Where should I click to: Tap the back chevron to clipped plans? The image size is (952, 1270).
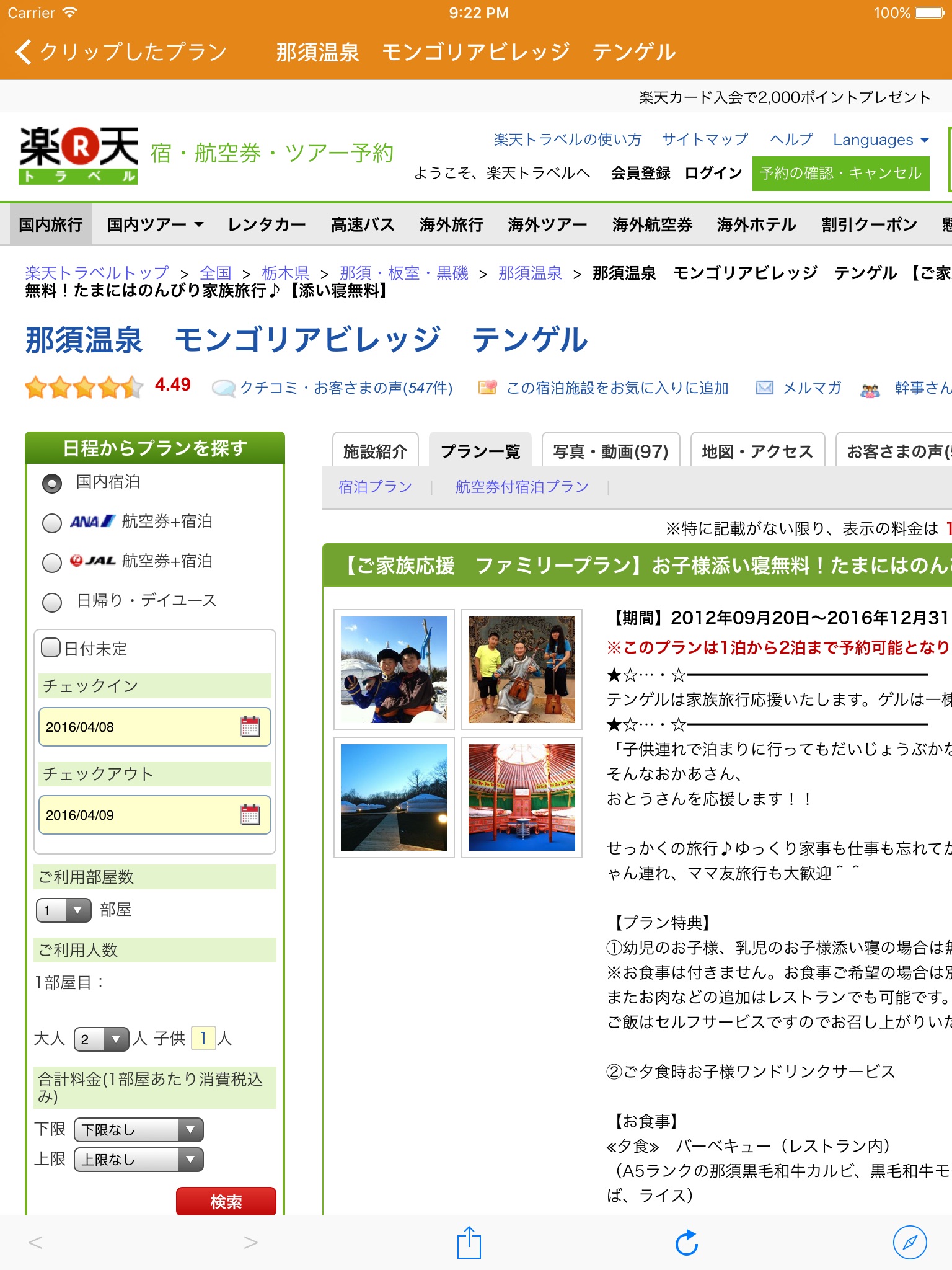24,52
